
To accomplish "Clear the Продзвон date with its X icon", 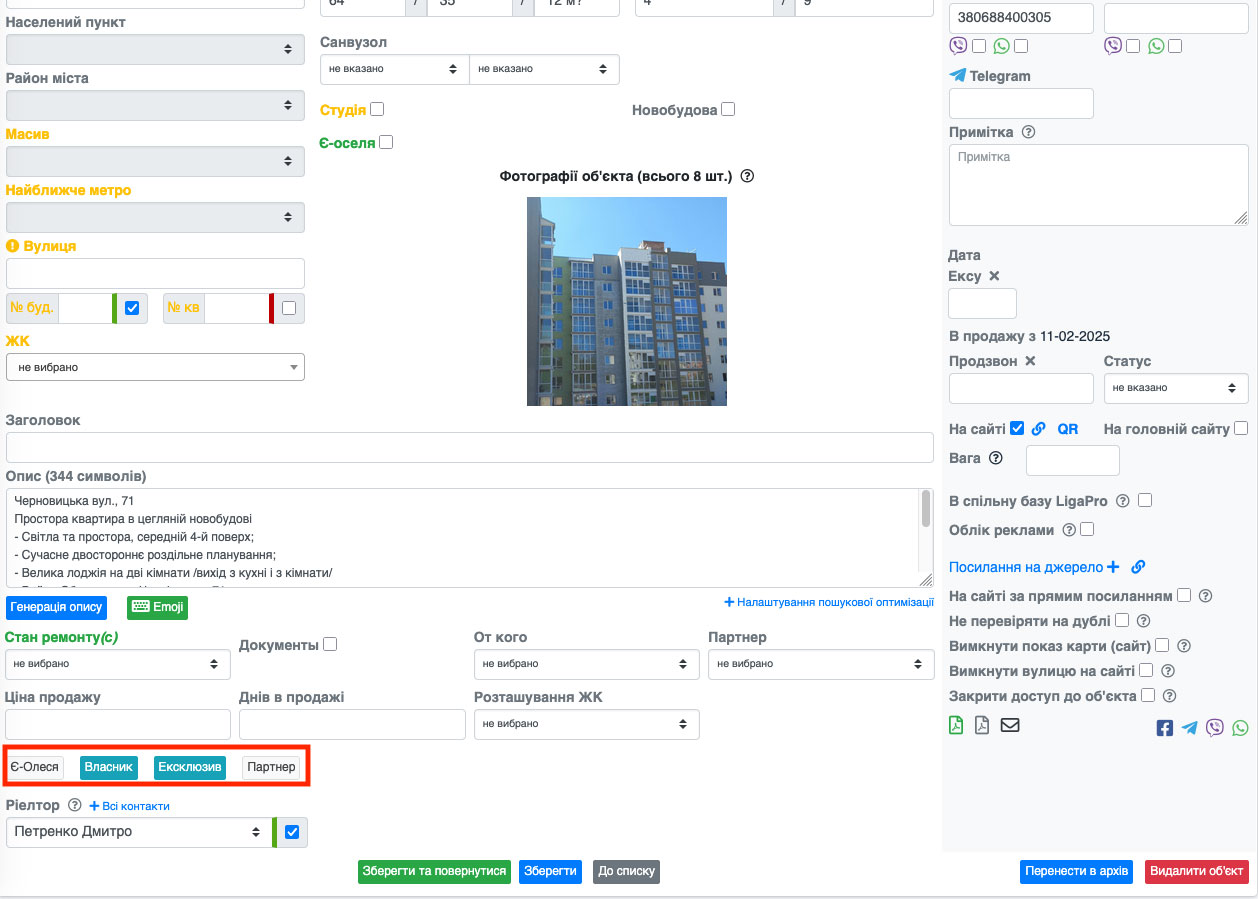I will coord(1030,361).
